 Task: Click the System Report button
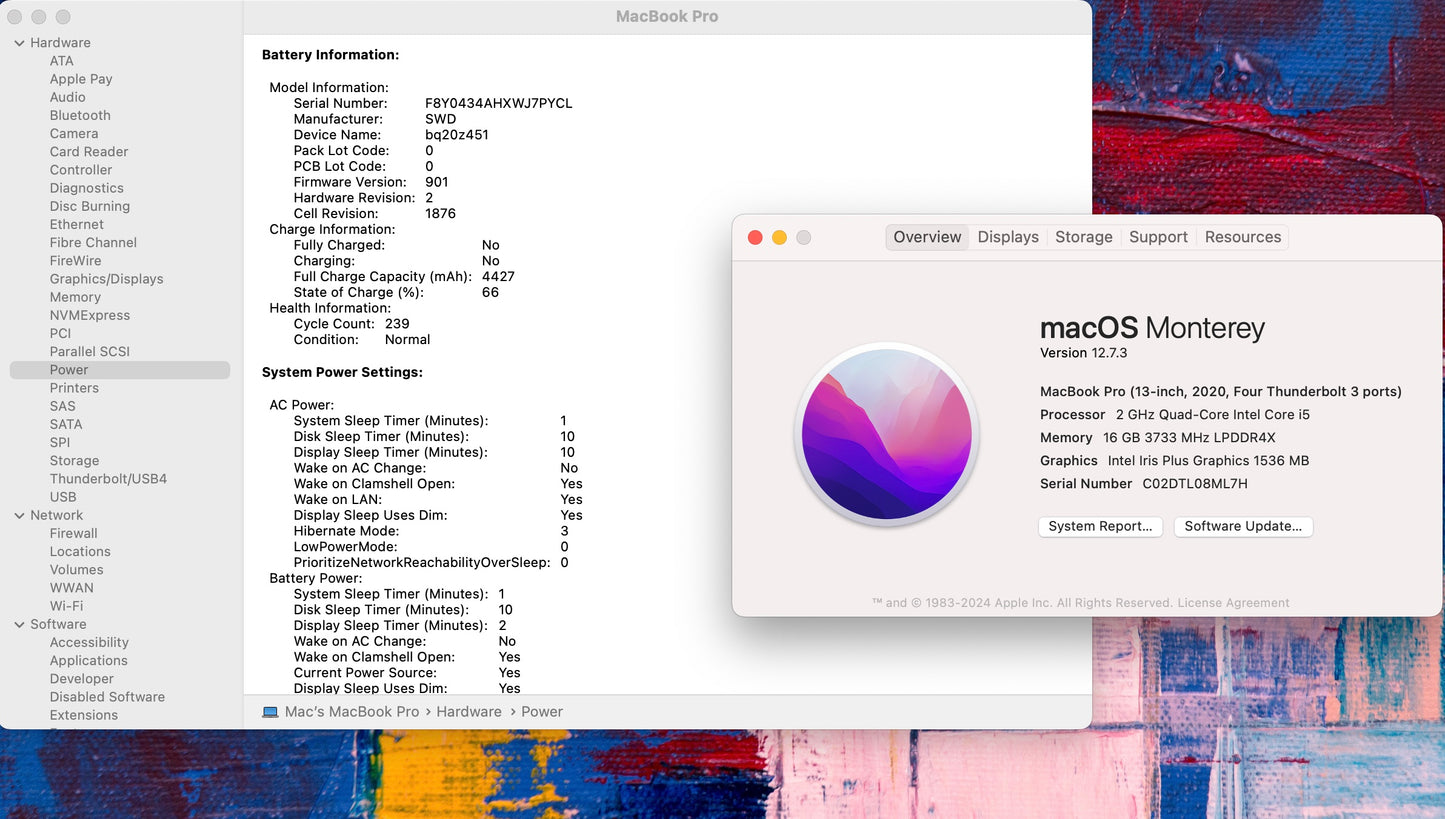pos(1100,526)
